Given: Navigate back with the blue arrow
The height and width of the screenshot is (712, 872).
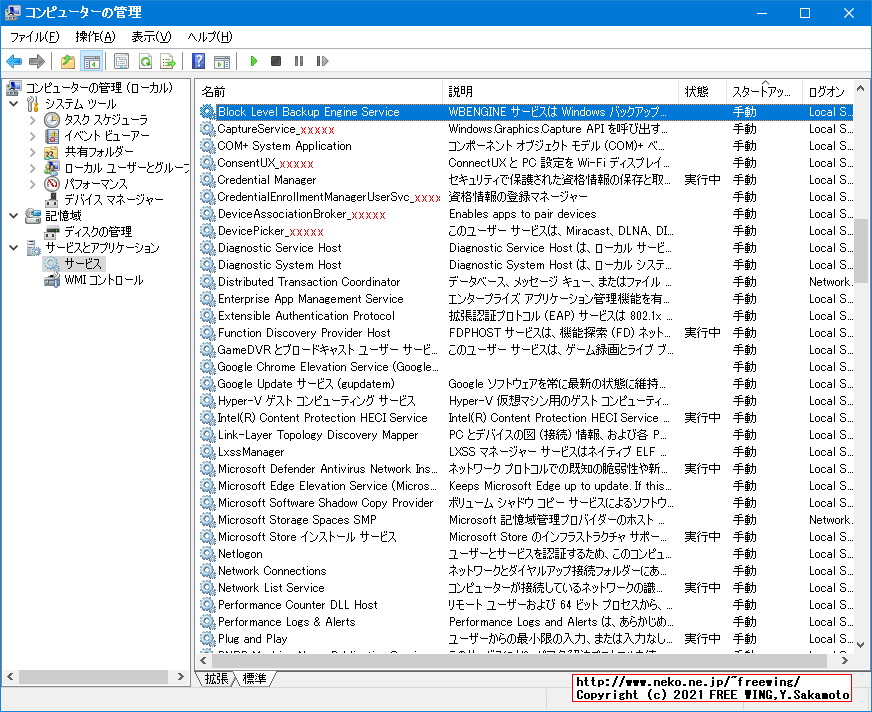Looking at the screenshot, I should click(x=13, y=61).
